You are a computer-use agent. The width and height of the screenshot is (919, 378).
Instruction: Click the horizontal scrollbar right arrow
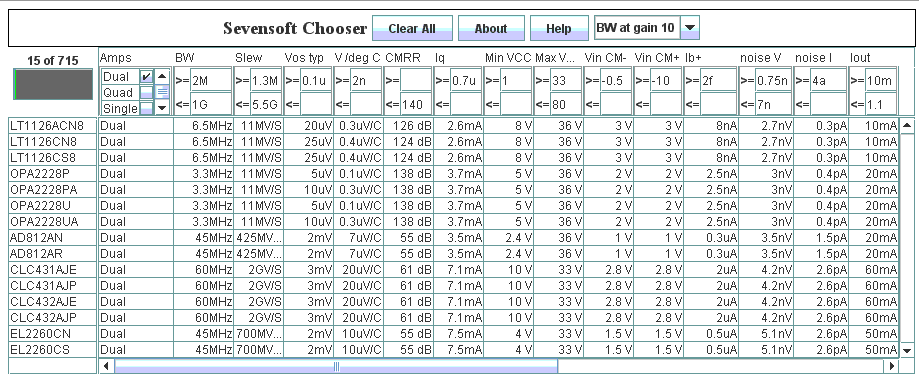891,366
